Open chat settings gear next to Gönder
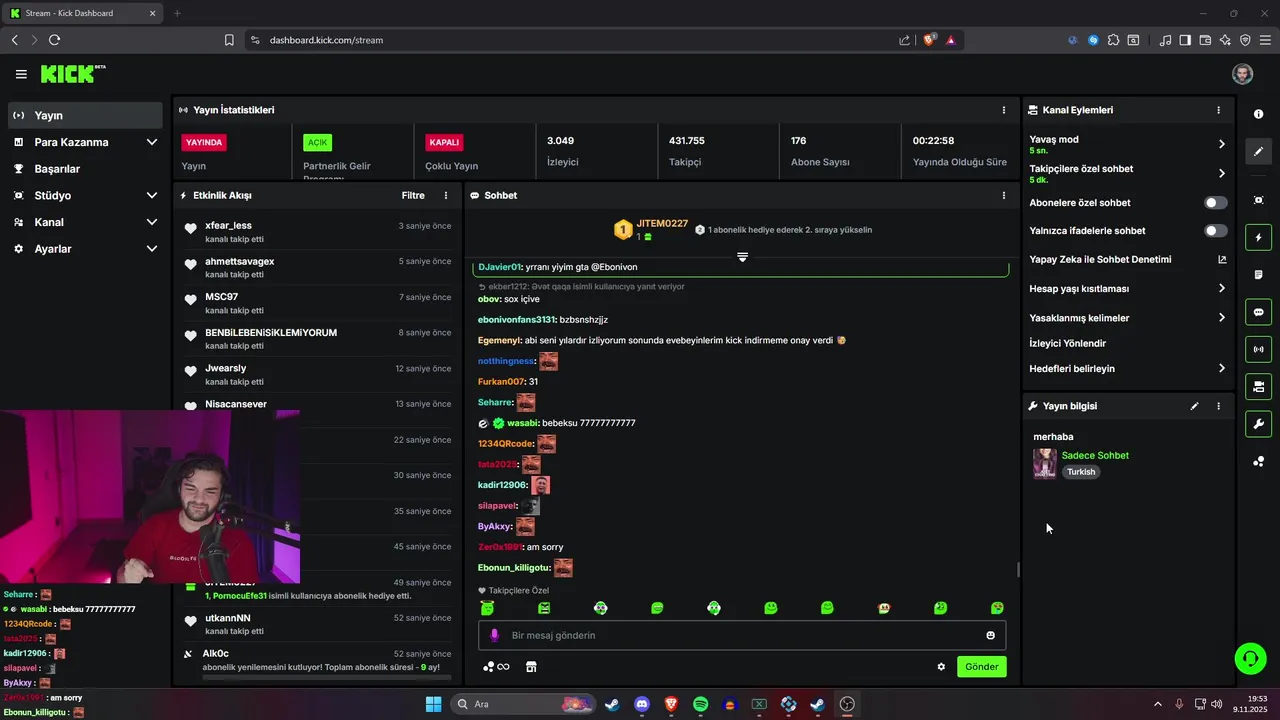1280x720 pixels. 941,667
